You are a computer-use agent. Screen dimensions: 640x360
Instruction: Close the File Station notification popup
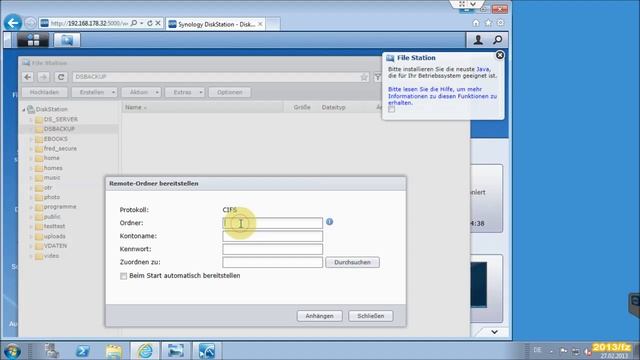tap(500, 55)
